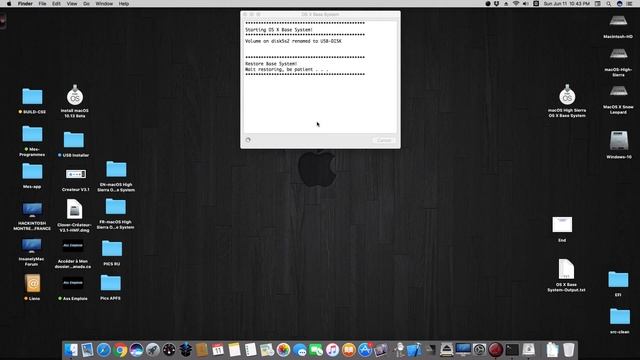Open Terminal in the Dock
Image resolution: width=640 pixels, height=360 pixels.
512,350
